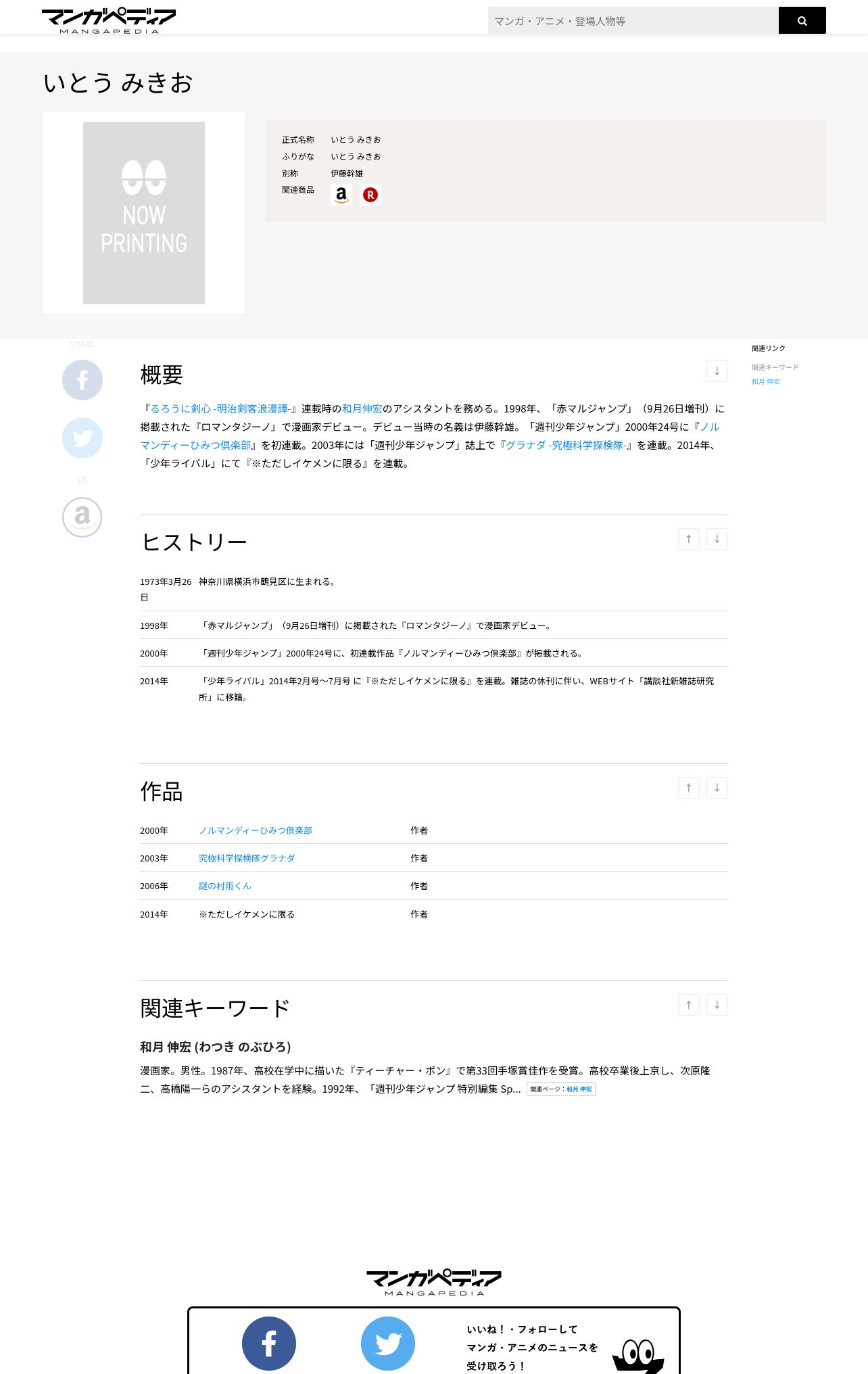This screenshot has width=868, height=1374.
Task: Click the 関連ページ：和月 伸宏 tag
Action: [x=561, y=1089]
